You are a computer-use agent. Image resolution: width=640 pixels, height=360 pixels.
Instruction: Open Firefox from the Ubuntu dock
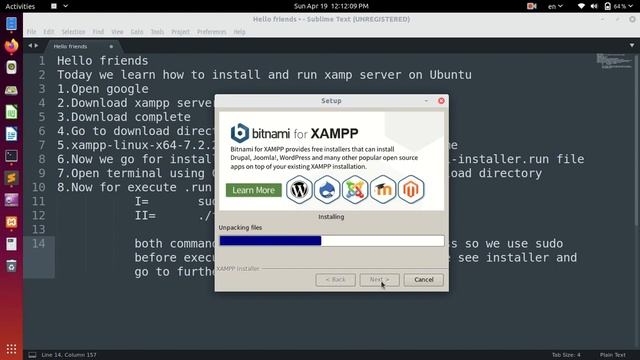11,46
